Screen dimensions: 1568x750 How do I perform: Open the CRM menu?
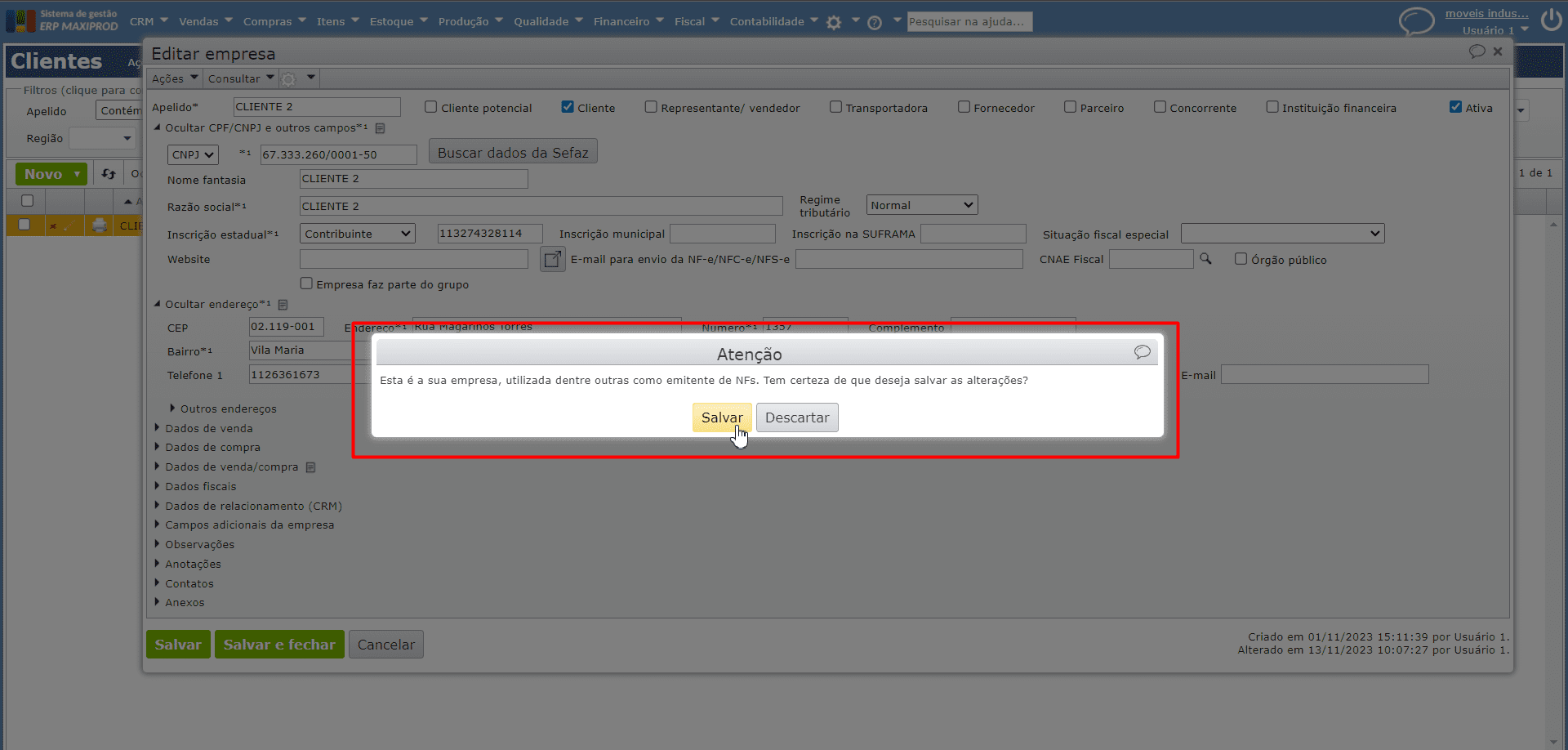(x=149, y=22)
